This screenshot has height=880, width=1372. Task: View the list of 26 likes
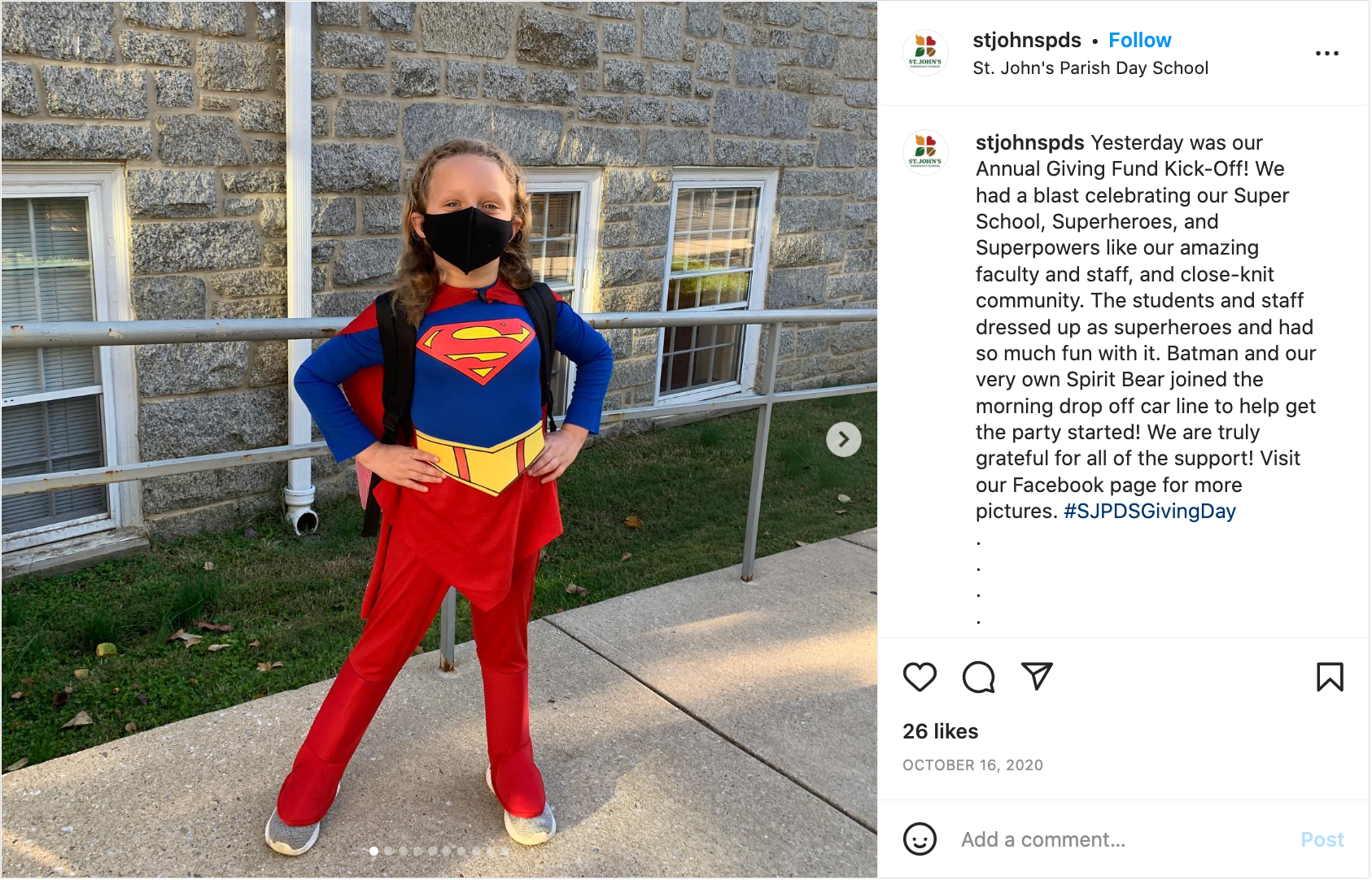[x=940, y=731]
